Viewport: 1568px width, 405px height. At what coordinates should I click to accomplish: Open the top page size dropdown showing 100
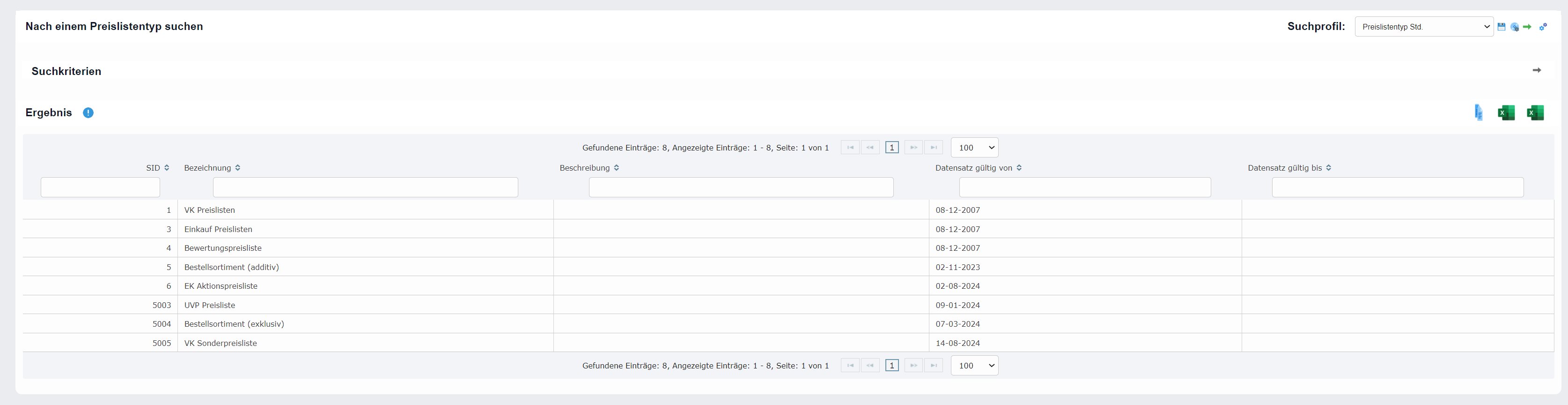pyautogui.click(x=974, y=147)
